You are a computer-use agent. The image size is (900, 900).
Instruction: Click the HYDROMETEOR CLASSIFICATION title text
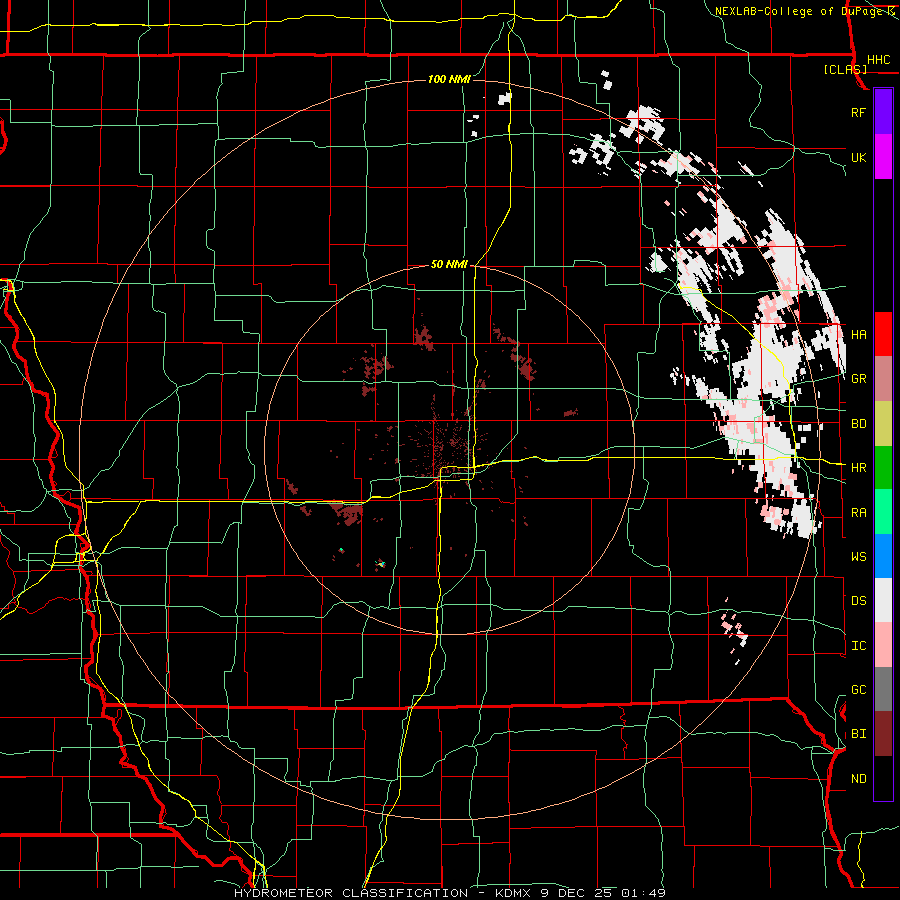[351, 893]
